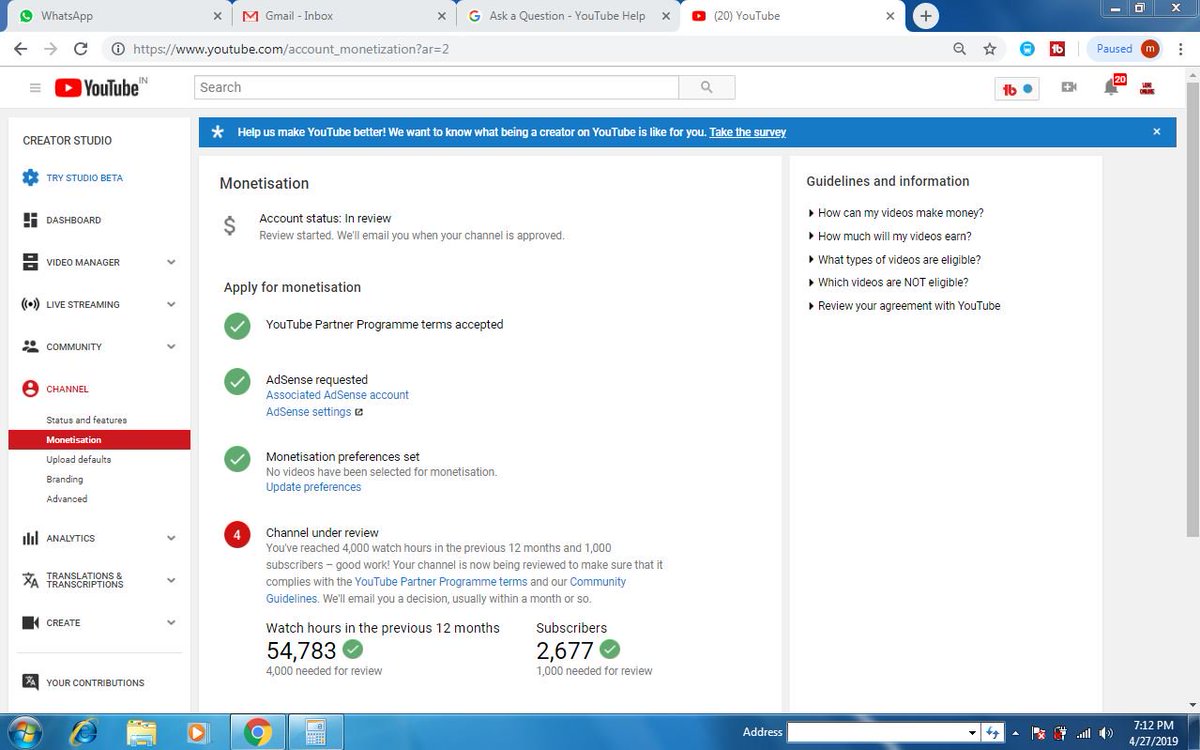The image size is (1200, 750).
Task: Open Associated AdSense account link
Action: 337,395
